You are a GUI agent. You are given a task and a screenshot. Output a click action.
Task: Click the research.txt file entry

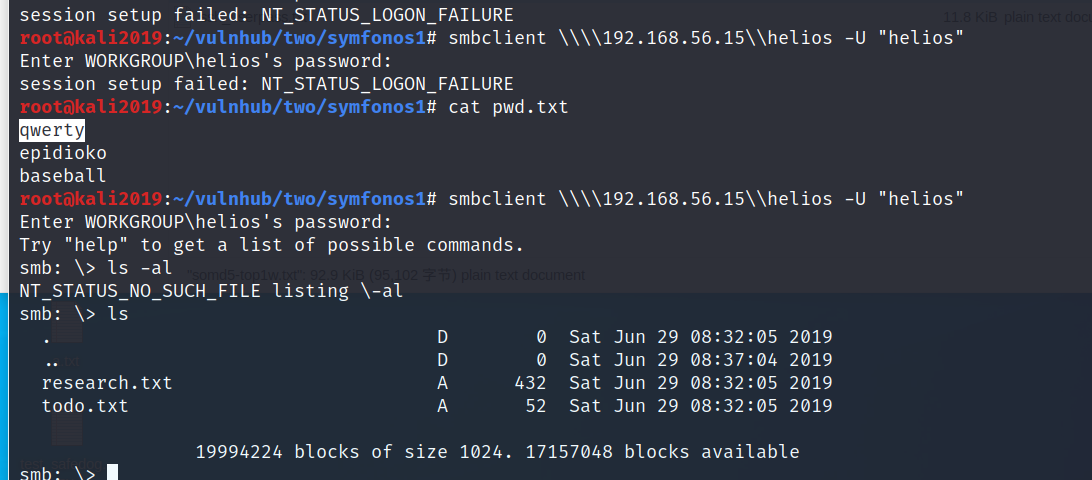coord(107,383)
